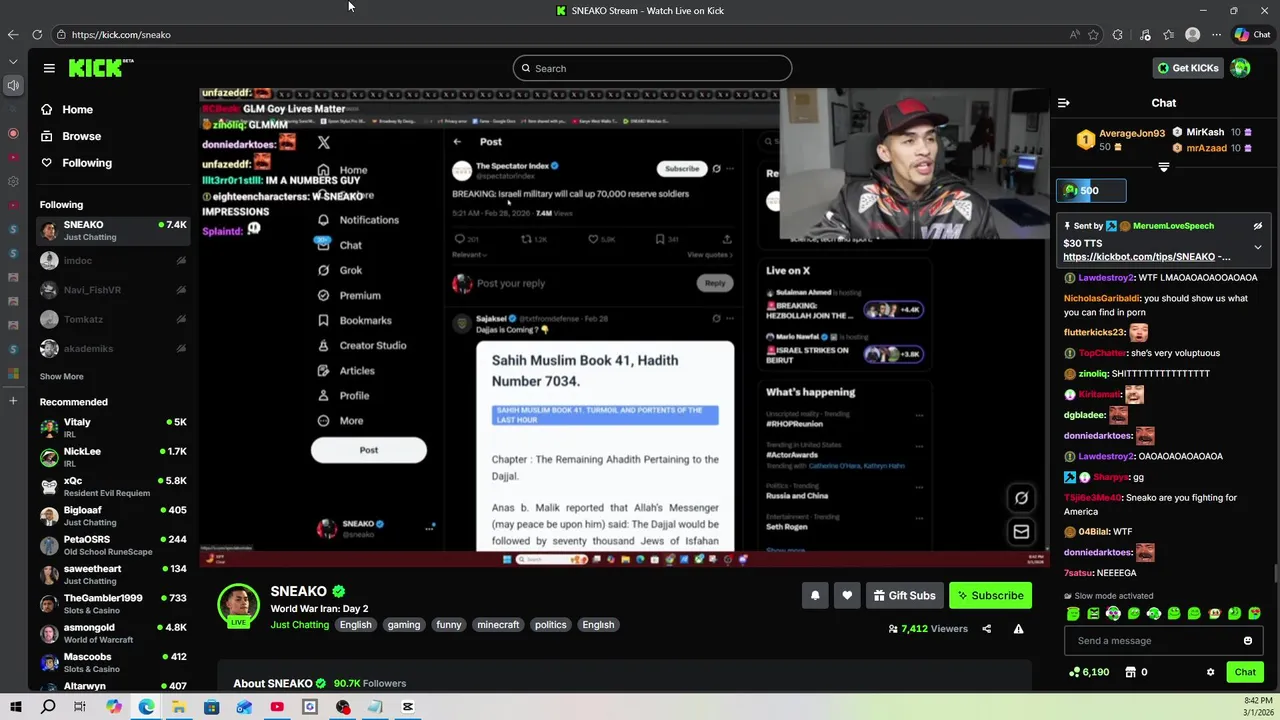1280x720 pixels.
Task: Open the chat settings gear
Action: [1210, 672]
